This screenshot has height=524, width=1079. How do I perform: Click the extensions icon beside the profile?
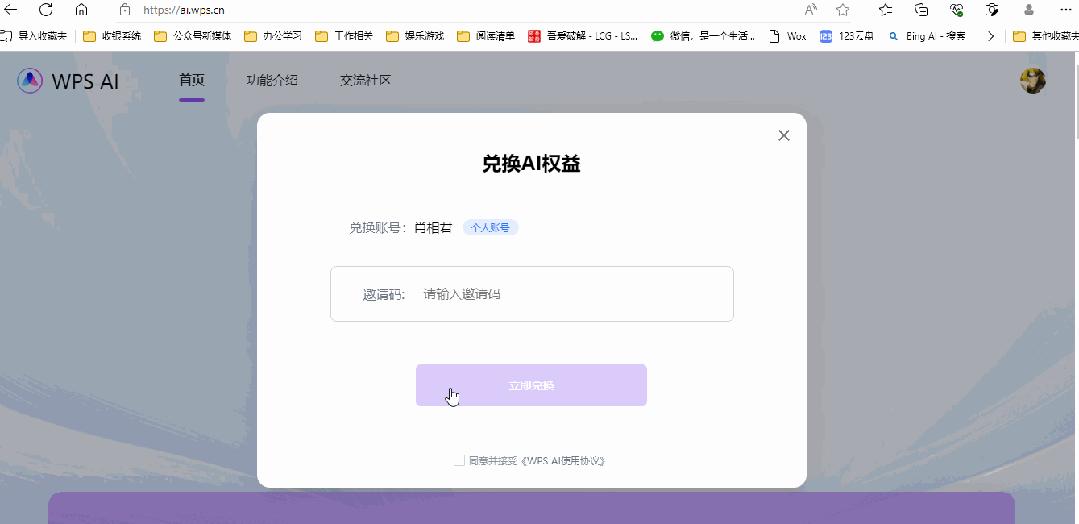992,10
